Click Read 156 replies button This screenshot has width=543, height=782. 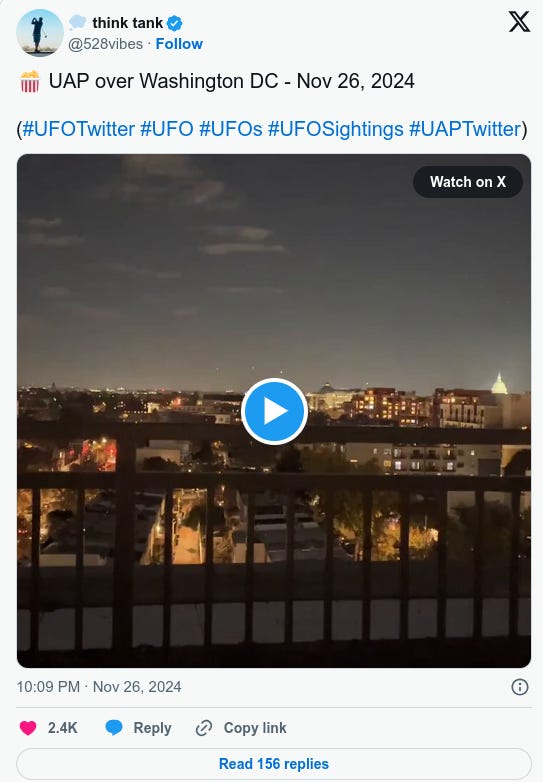(x=274, y=764)
